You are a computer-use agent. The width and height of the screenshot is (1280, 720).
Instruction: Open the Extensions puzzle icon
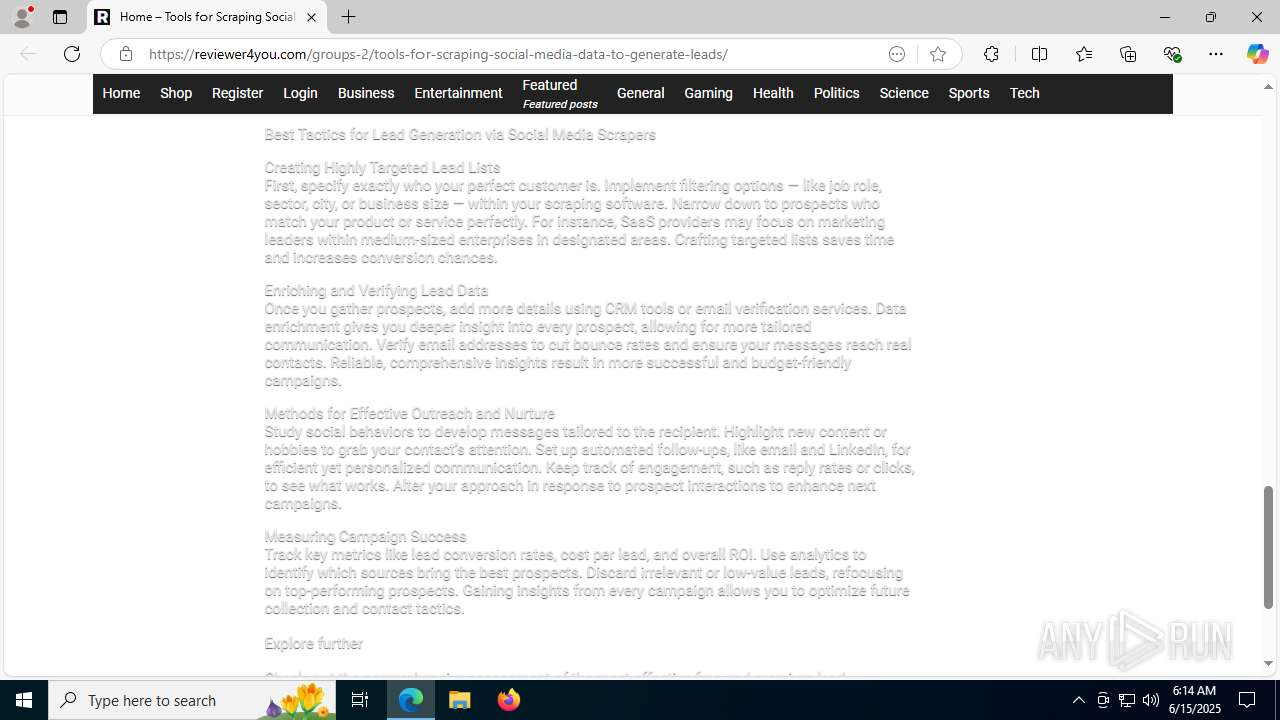(x=991, y=54)
